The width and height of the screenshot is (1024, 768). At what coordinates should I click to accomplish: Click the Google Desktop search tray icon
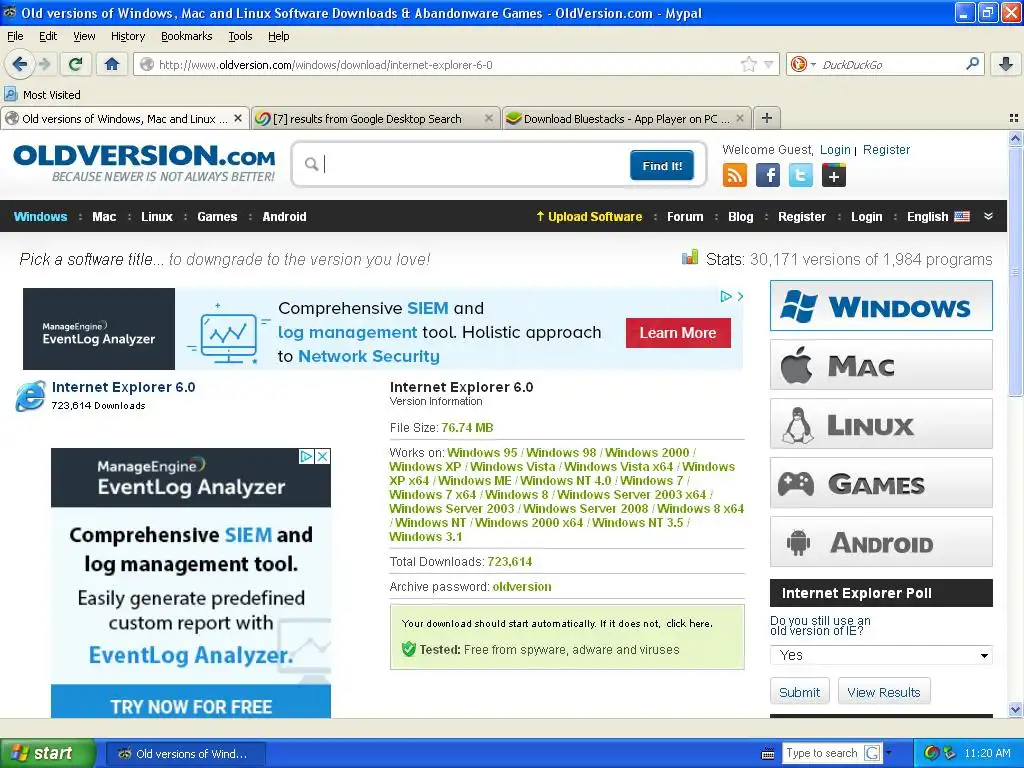click(x=932, y=753)
